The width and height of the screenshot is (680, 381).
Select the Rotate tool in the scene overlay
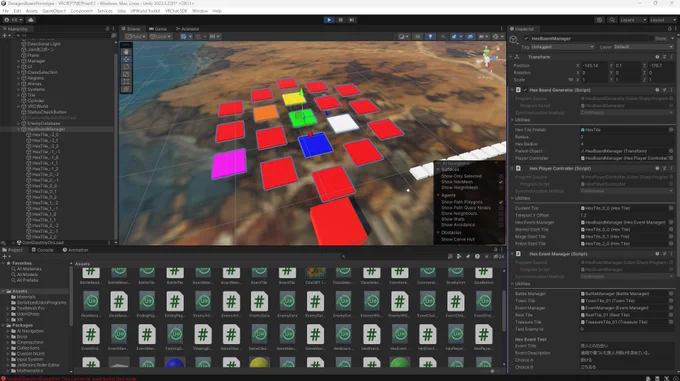coord(126,67)
